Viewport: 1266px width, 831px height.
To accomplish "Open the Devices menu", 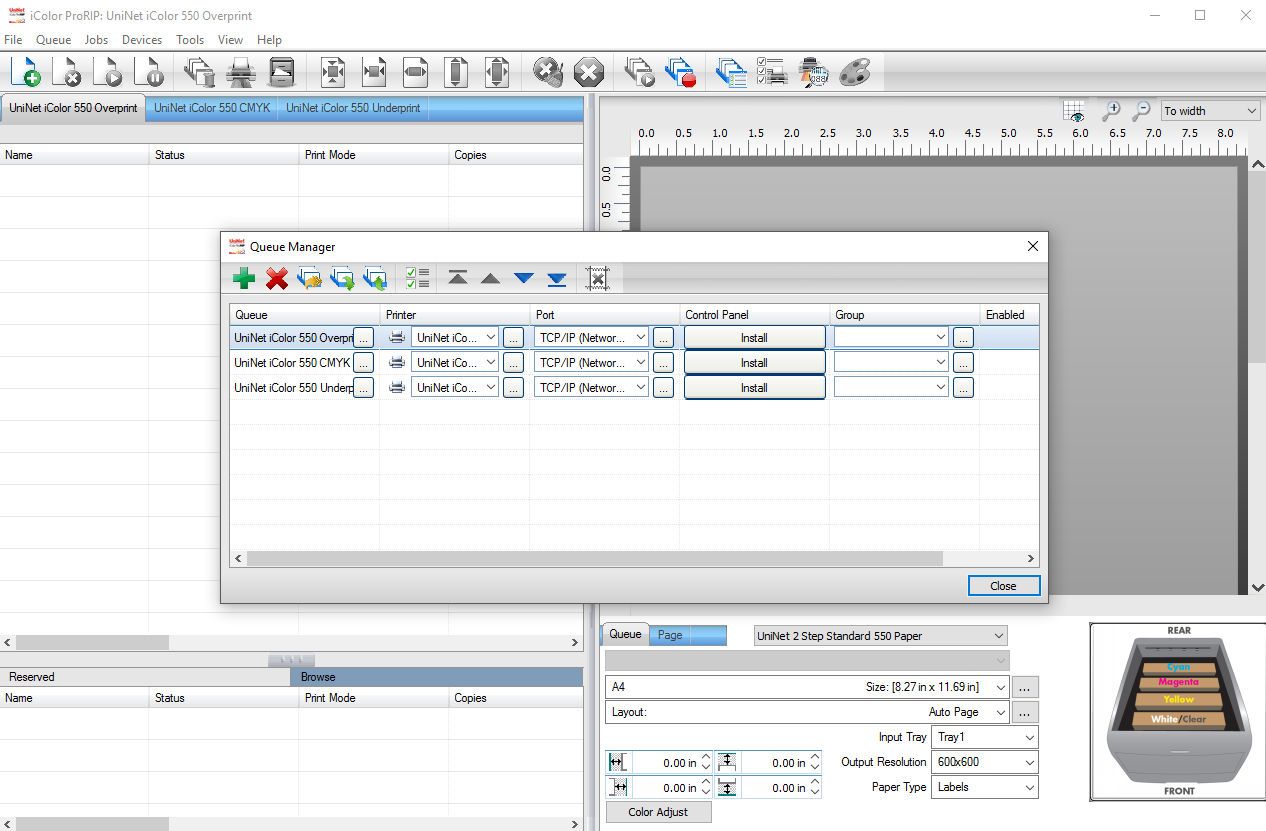I will pos(142,40).
